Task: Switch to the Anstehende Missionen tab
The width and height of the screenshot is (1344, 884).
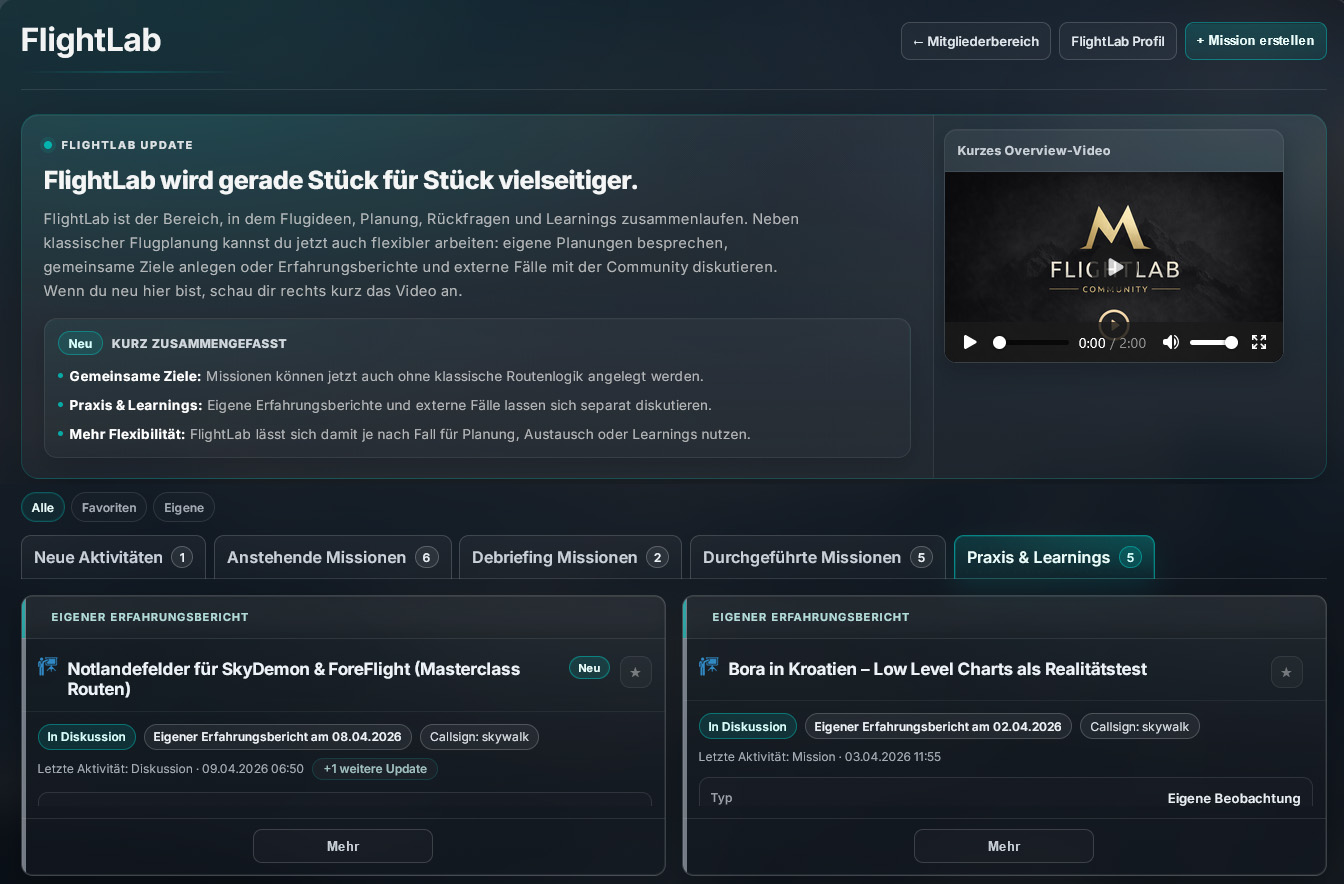Action: [x=332, y=557]
